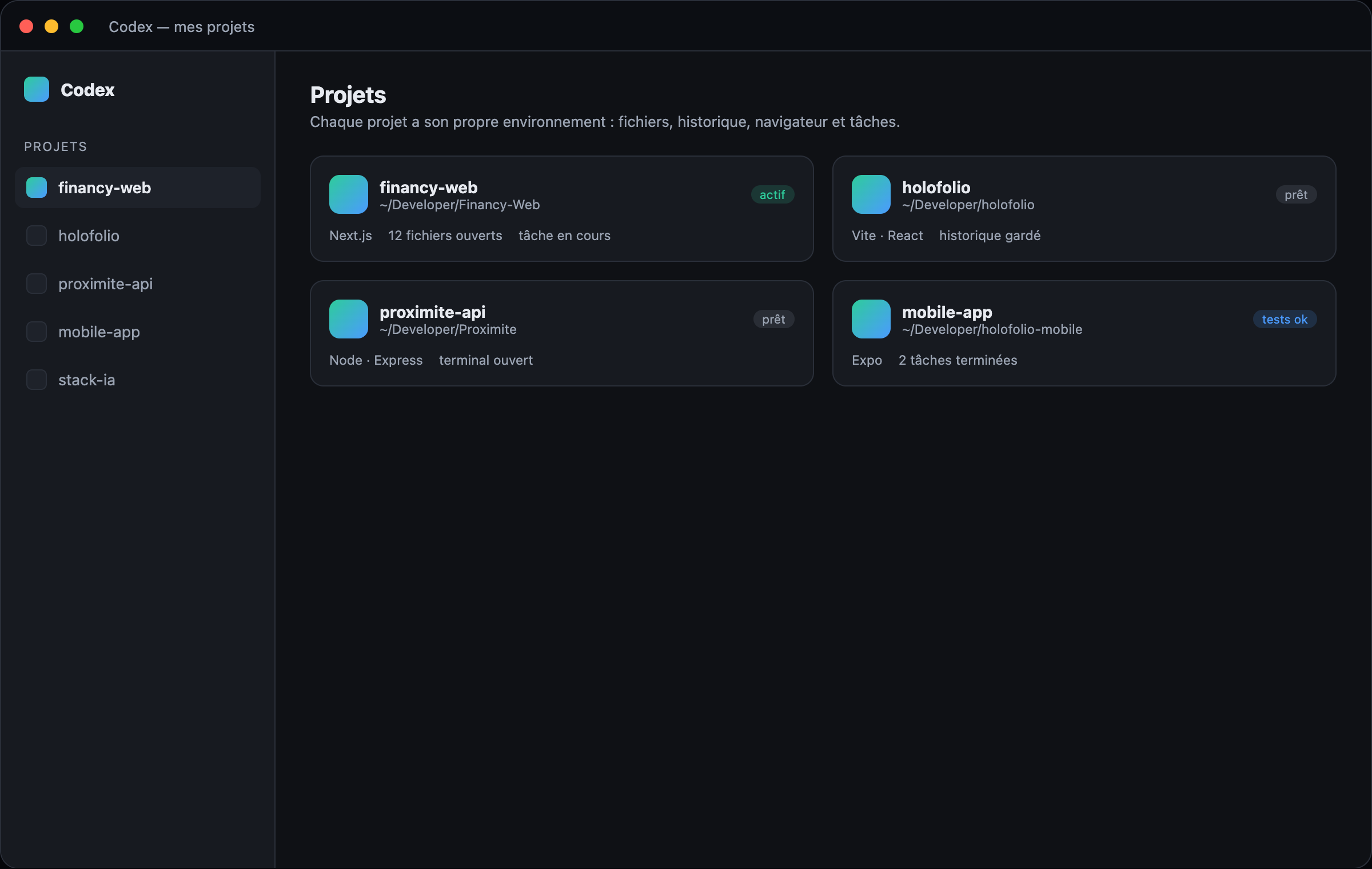Click the stack-ia square icon in sidebar

37,380
